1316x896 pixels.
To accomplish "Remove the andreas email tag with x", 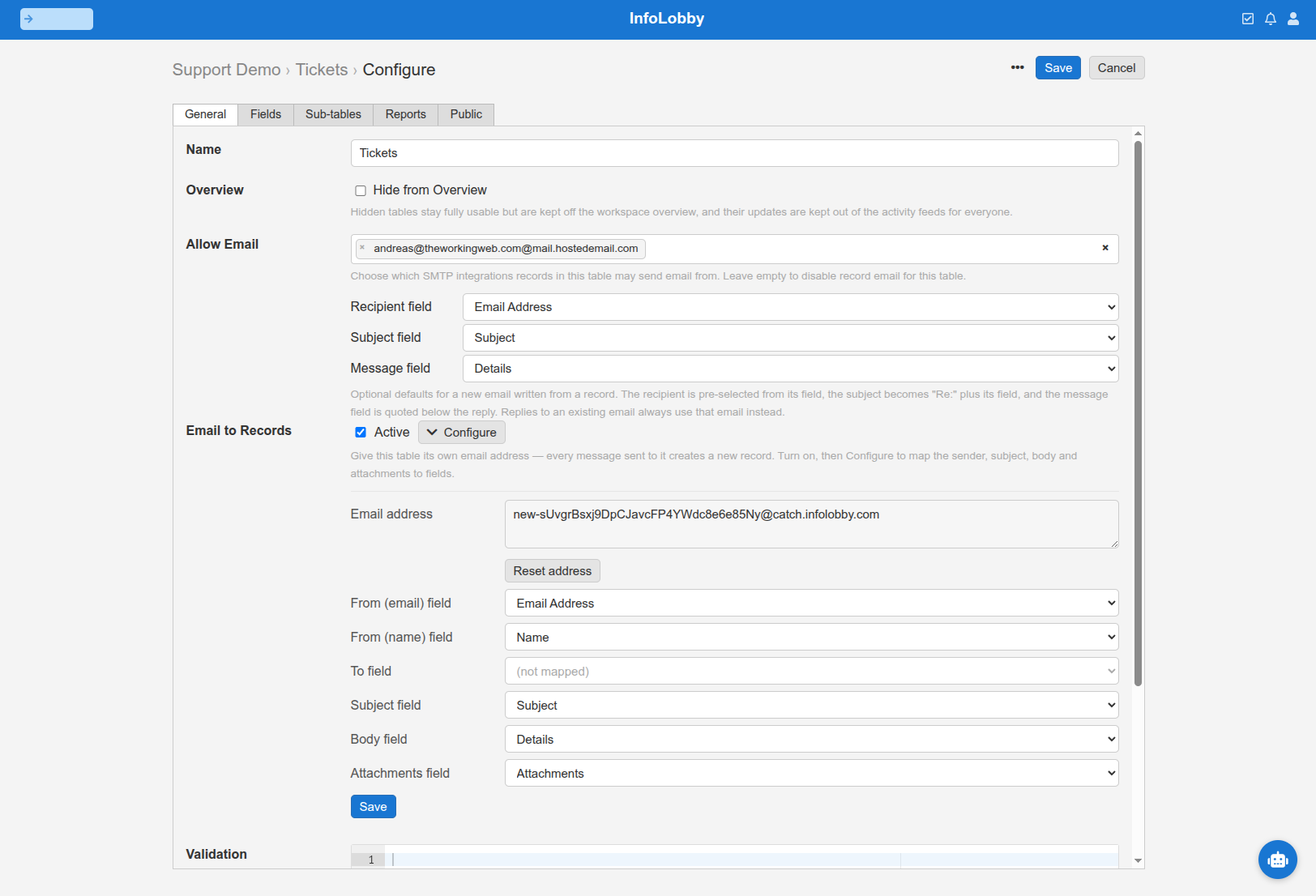I will click(x=362, y=248).
